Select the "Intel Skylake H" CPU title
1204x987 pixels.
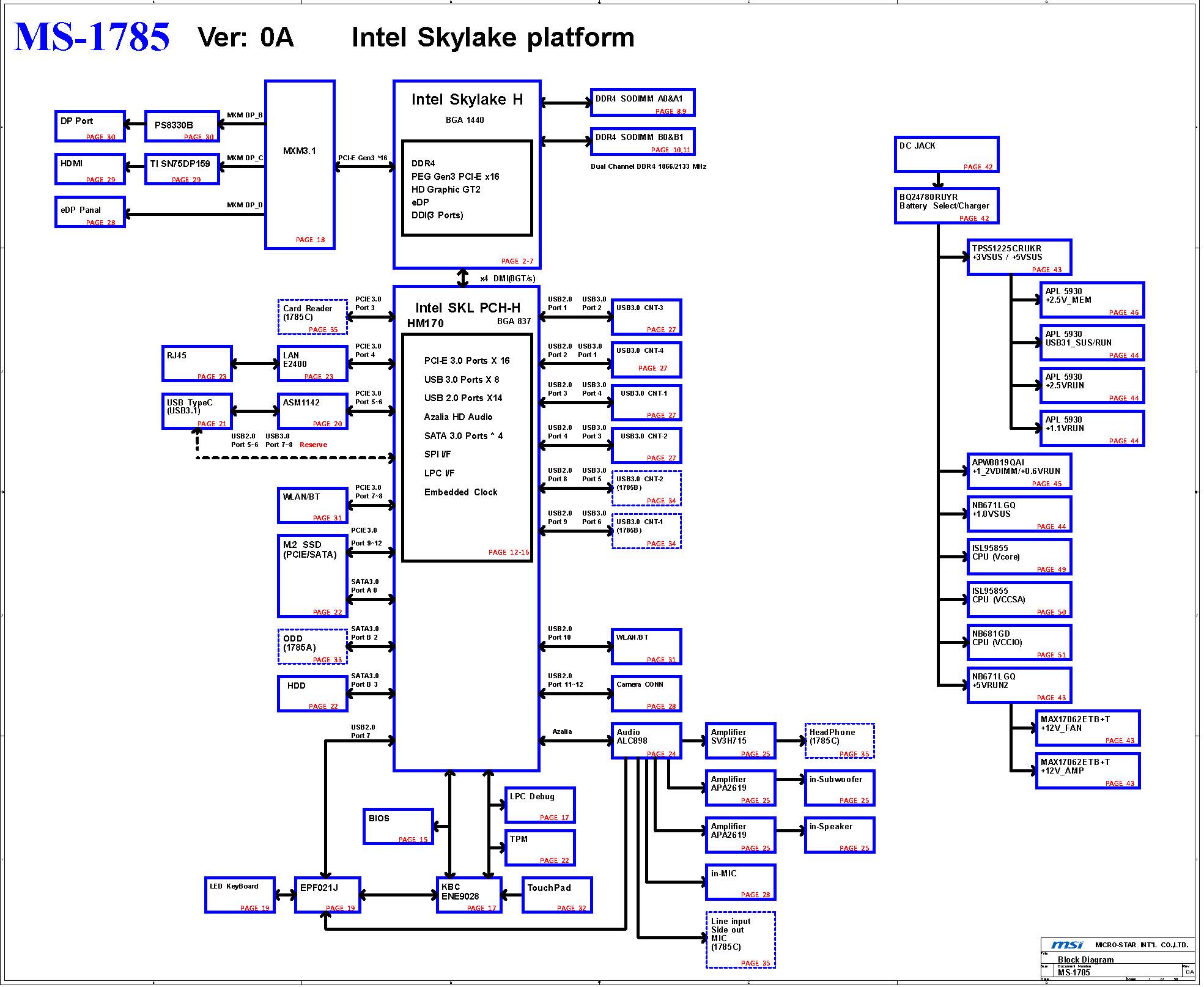click(x=467, y=100)
